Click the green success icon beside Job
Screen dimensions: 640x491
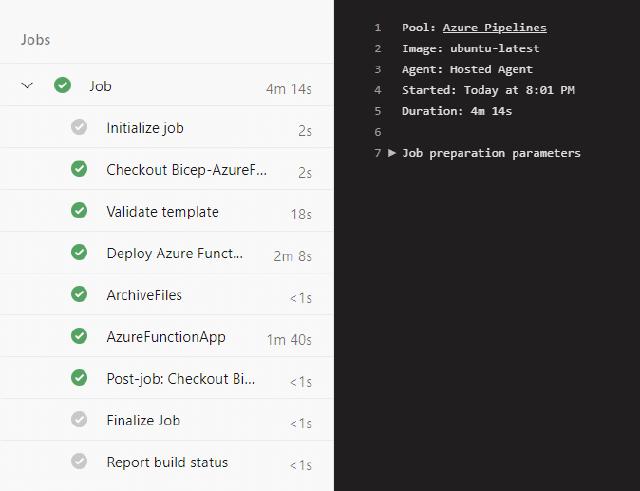tap(62, 86)
